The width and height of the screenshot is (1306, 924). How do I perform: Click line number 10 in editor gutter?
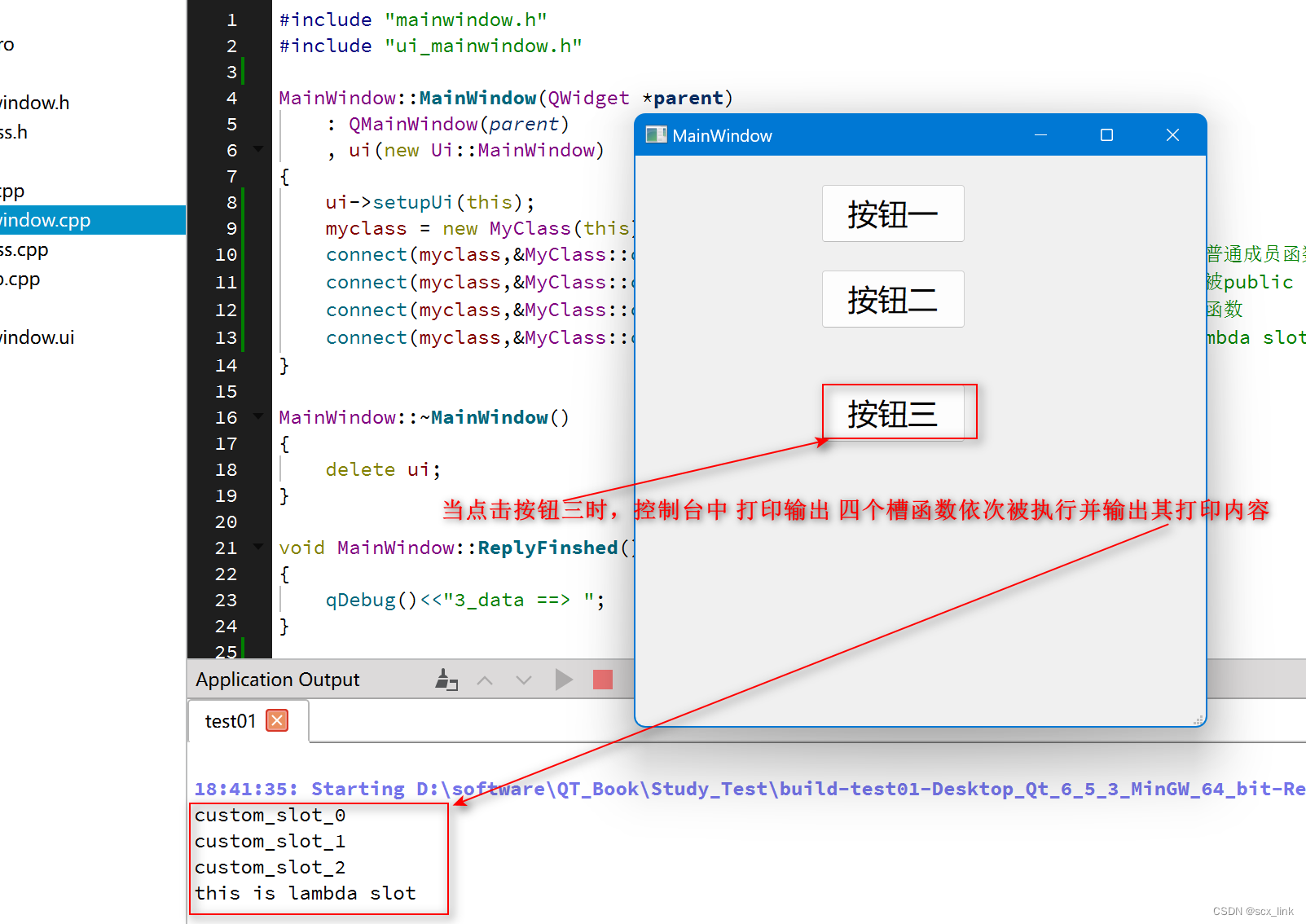(x=226, y=254)
